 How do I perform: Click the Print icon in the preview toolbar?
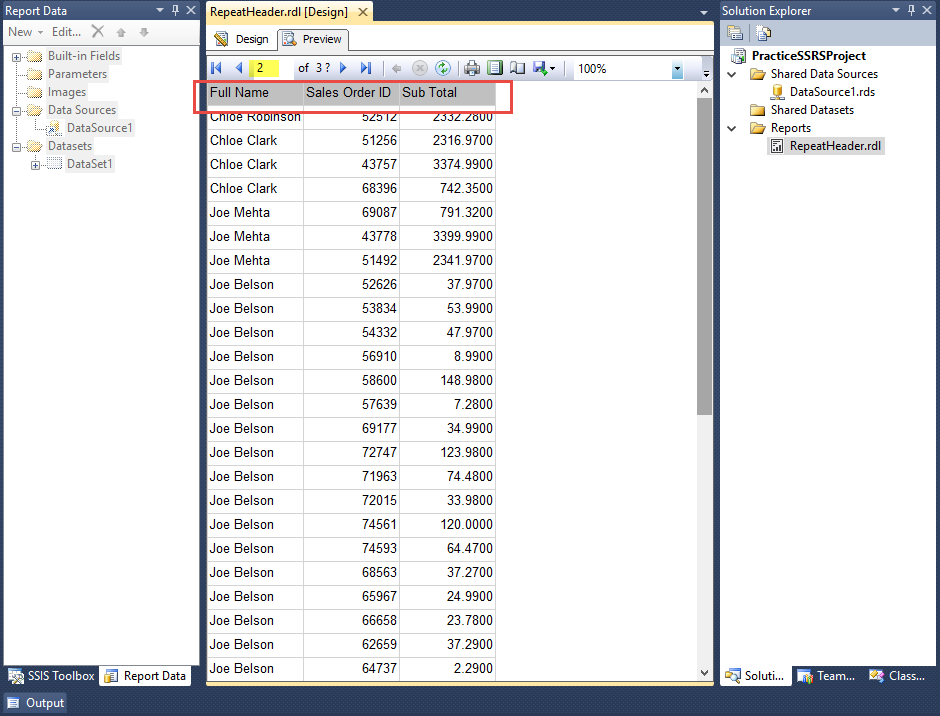click(473, 68)
